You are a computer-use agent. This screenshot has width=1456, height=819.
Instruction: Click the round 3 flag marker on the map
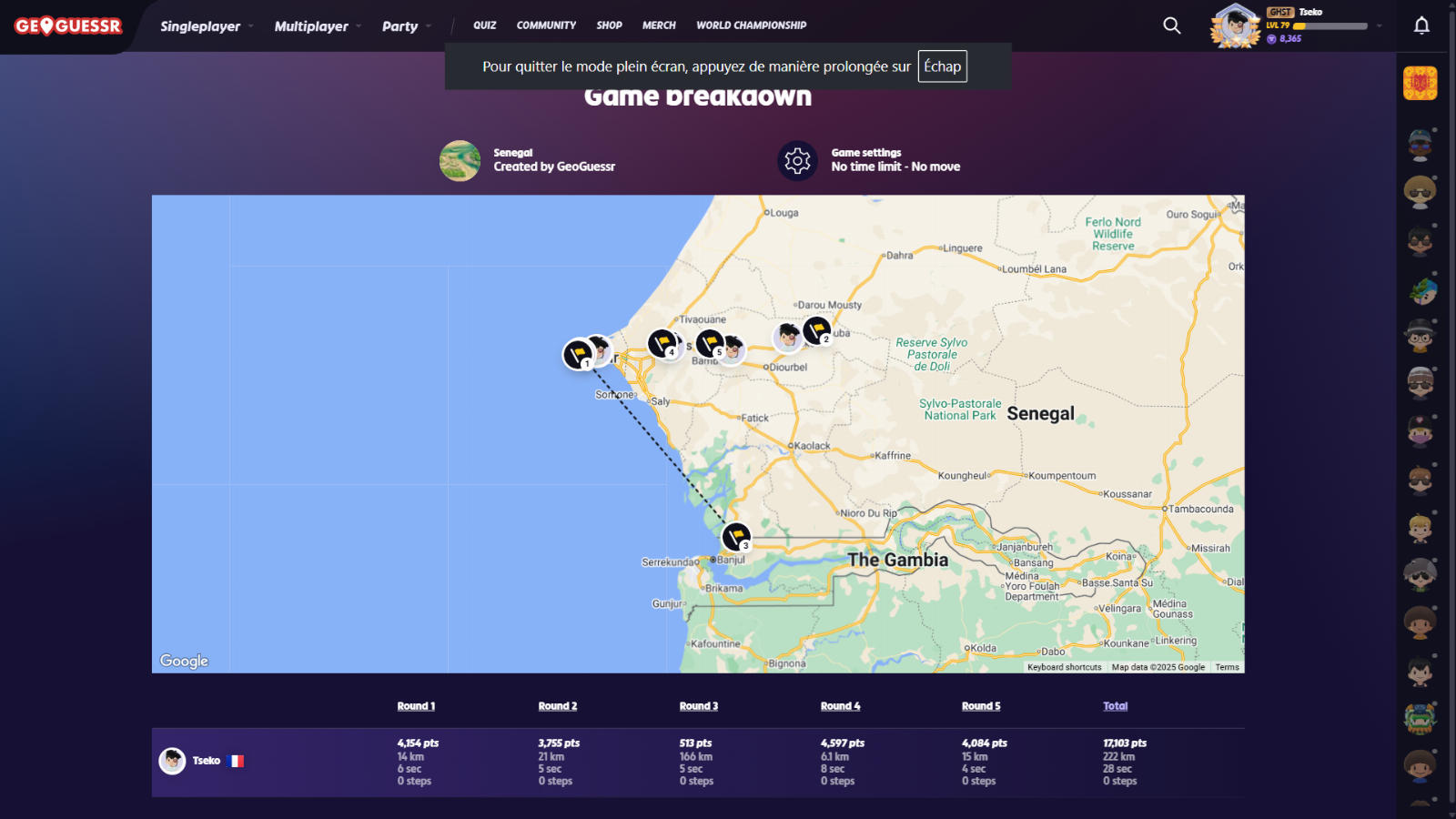[x=735, y=536]
